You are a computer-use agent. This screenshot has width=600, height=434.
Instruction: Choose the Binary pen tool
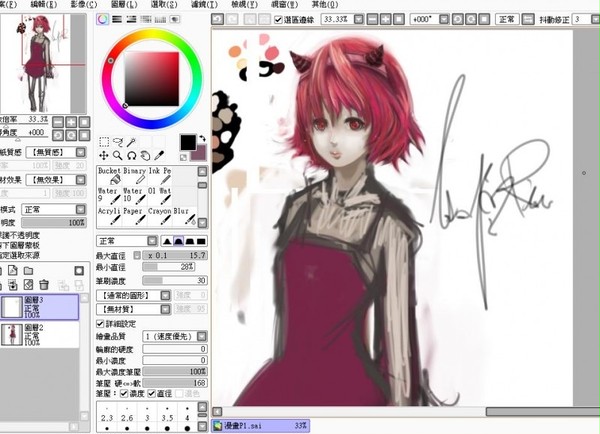135,175
